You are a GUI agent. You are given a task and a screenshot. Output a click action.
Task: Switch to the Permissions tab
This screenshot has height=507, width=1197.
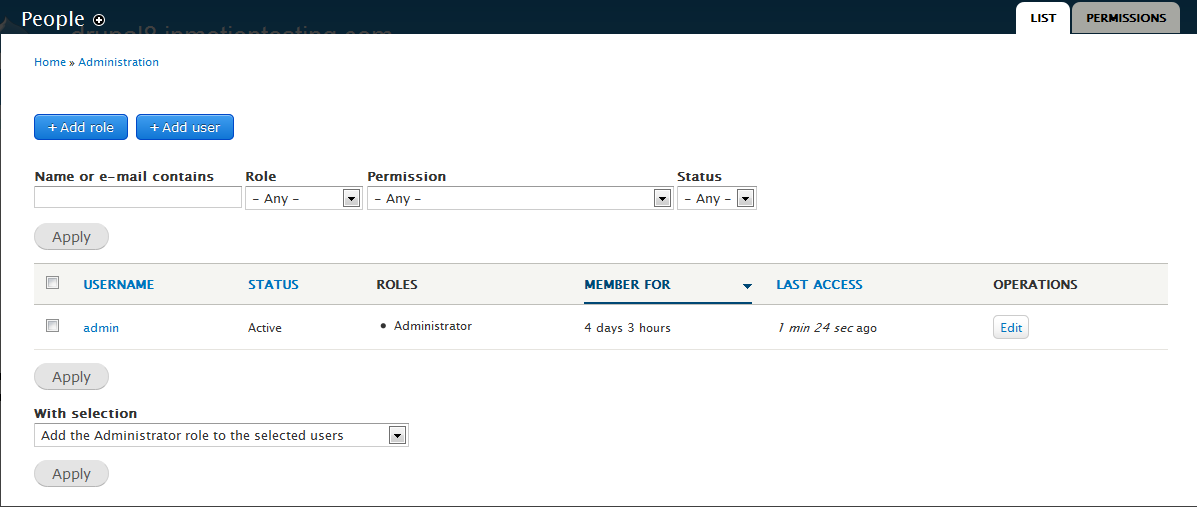(1125, 18)
